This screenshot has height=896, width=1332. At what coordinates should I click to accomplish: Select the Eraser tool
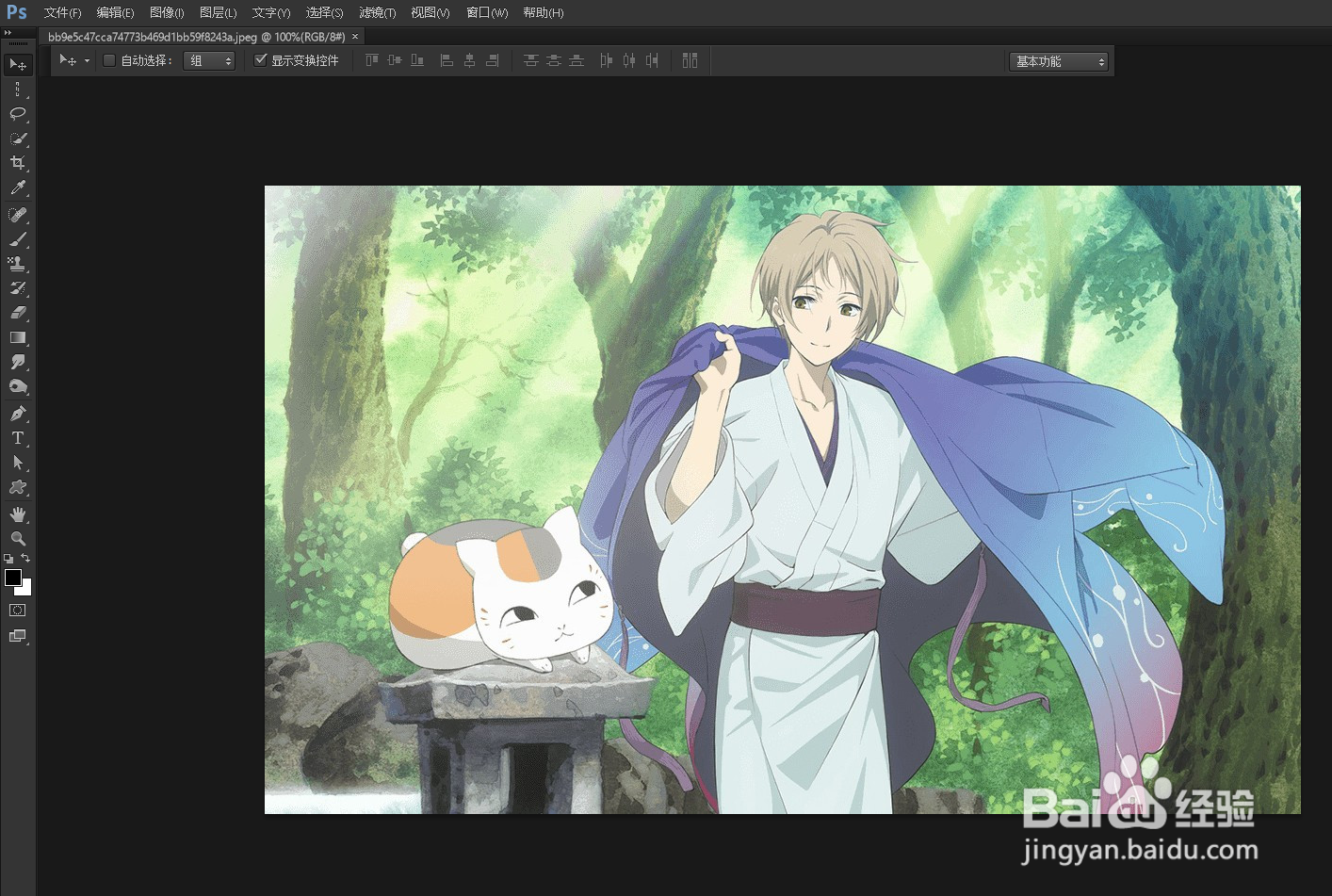17,313
